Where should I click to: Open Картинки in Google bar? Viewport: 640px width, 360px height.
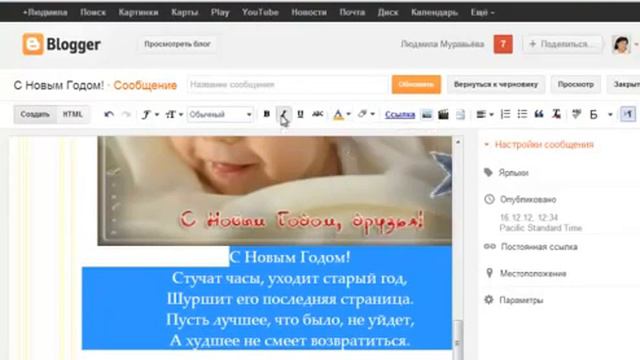pos(138,12)
